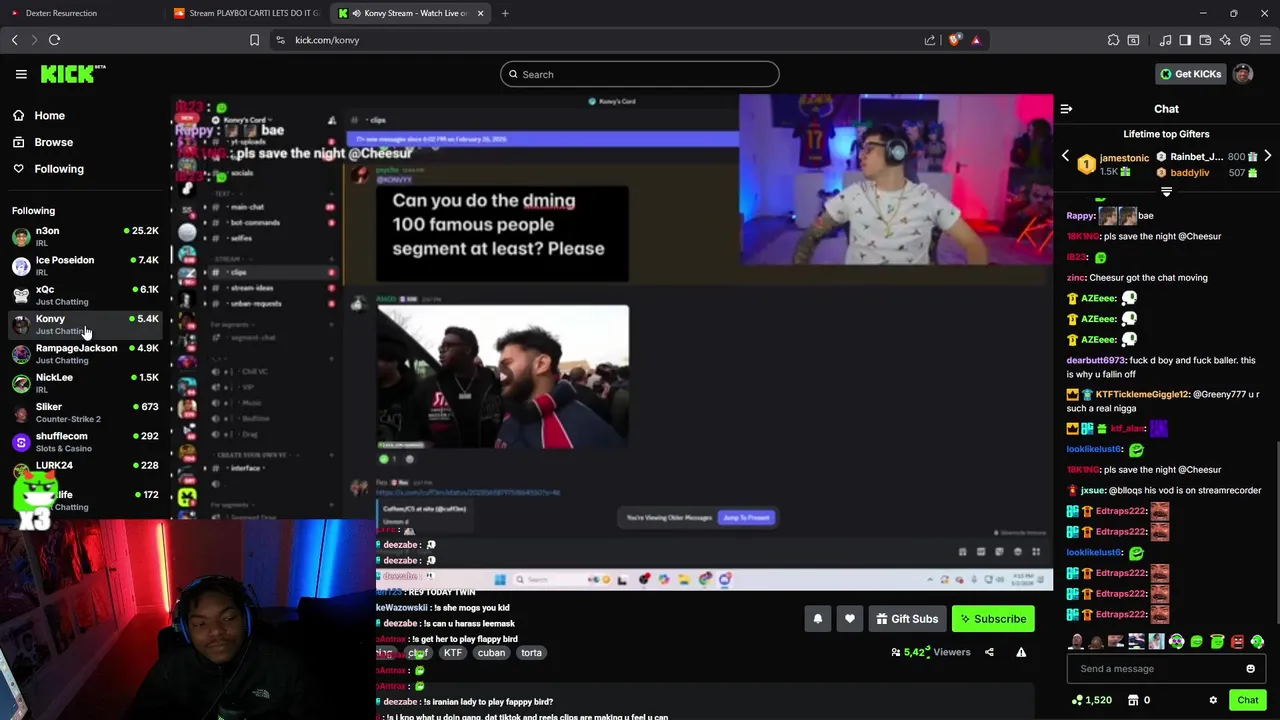Bookmark this page

click(254, 40)
